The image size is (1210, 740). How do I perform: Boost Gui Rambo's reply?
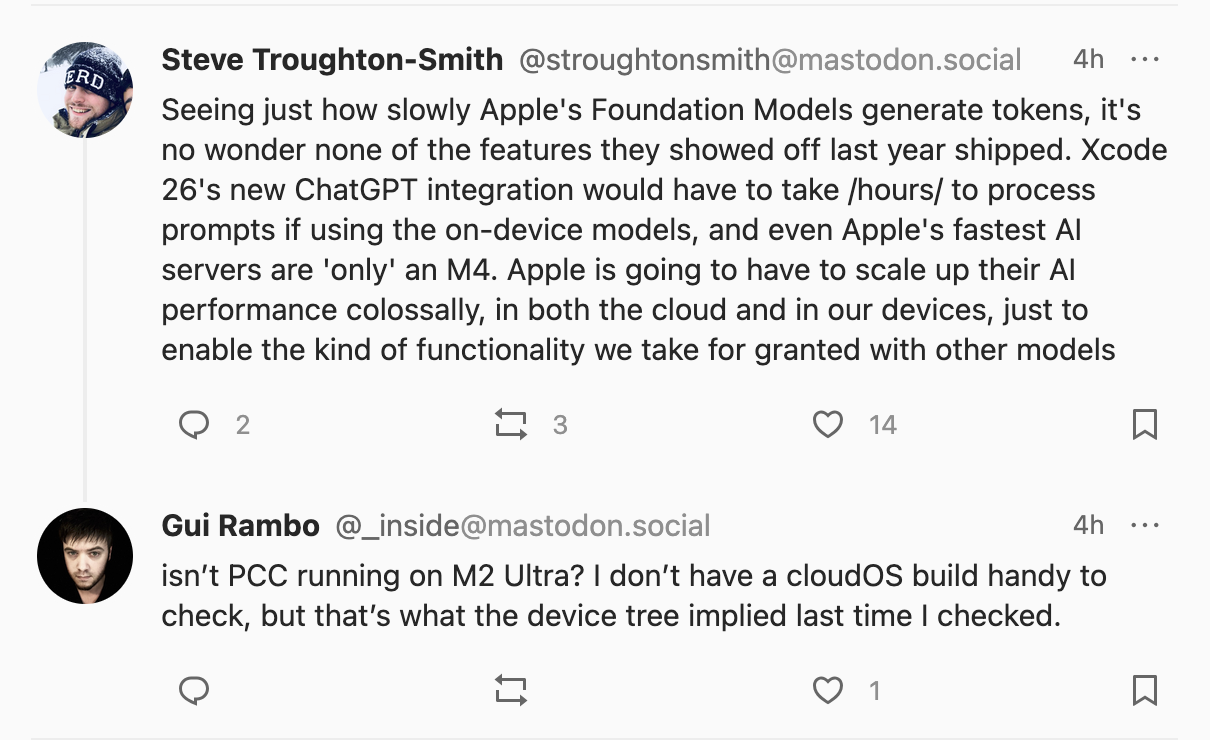tap(511, 690)
